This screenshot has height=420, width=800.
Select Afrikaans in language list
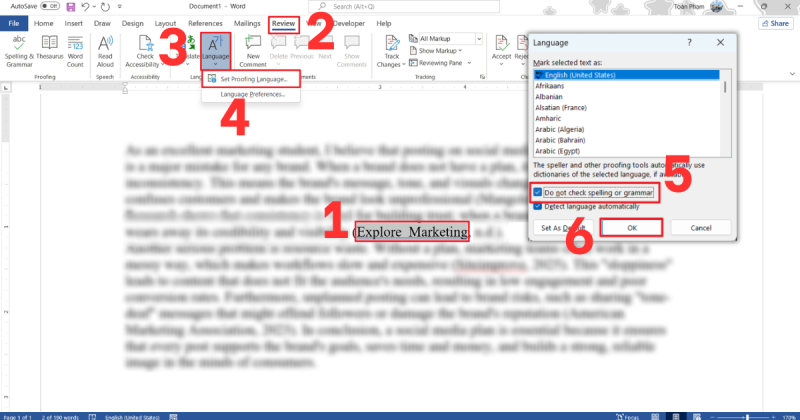627,86
